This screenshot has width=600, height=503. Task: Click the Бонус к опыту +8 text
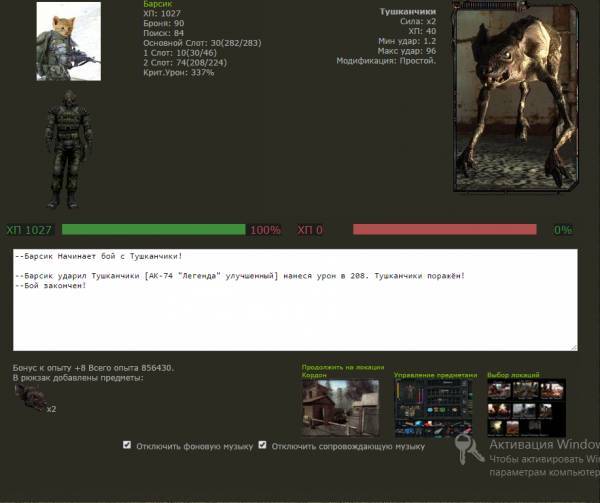click(49, 368)
